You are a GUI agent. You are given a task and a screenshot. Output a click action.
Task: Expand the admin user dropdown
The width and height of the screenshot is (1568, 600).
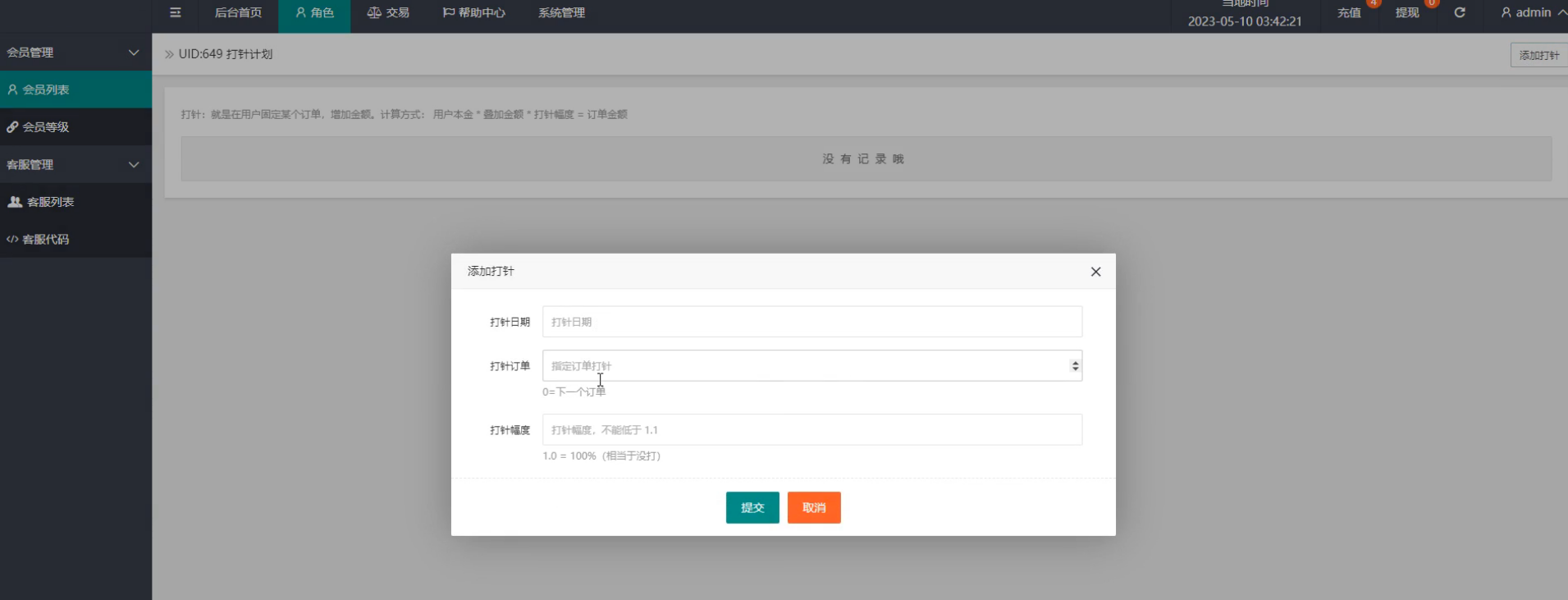(x=1533, y=13)
